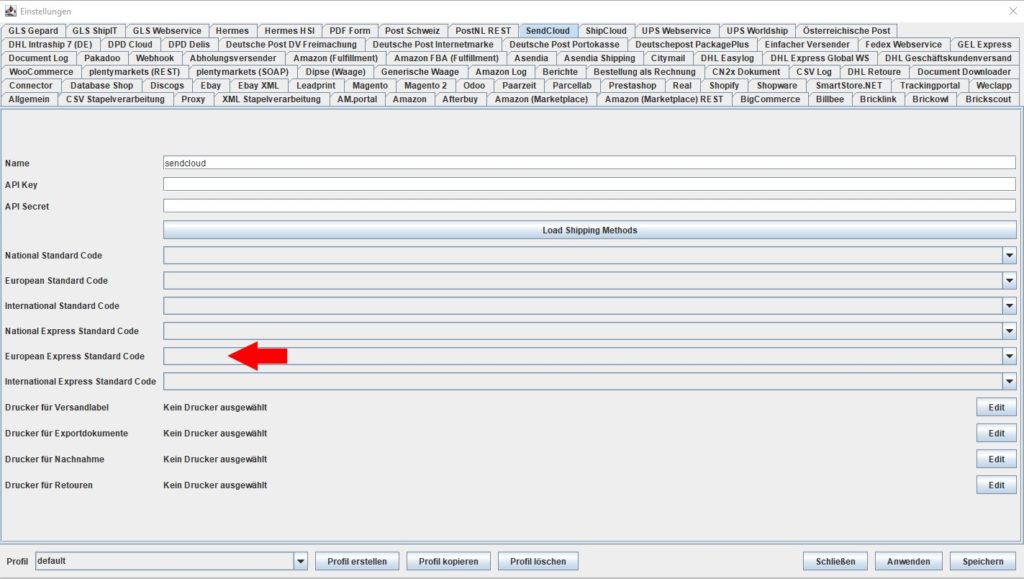Select the PostNL REST tab
The height and width of the screenshot is (579, 1024).
[x=483, y=31]
